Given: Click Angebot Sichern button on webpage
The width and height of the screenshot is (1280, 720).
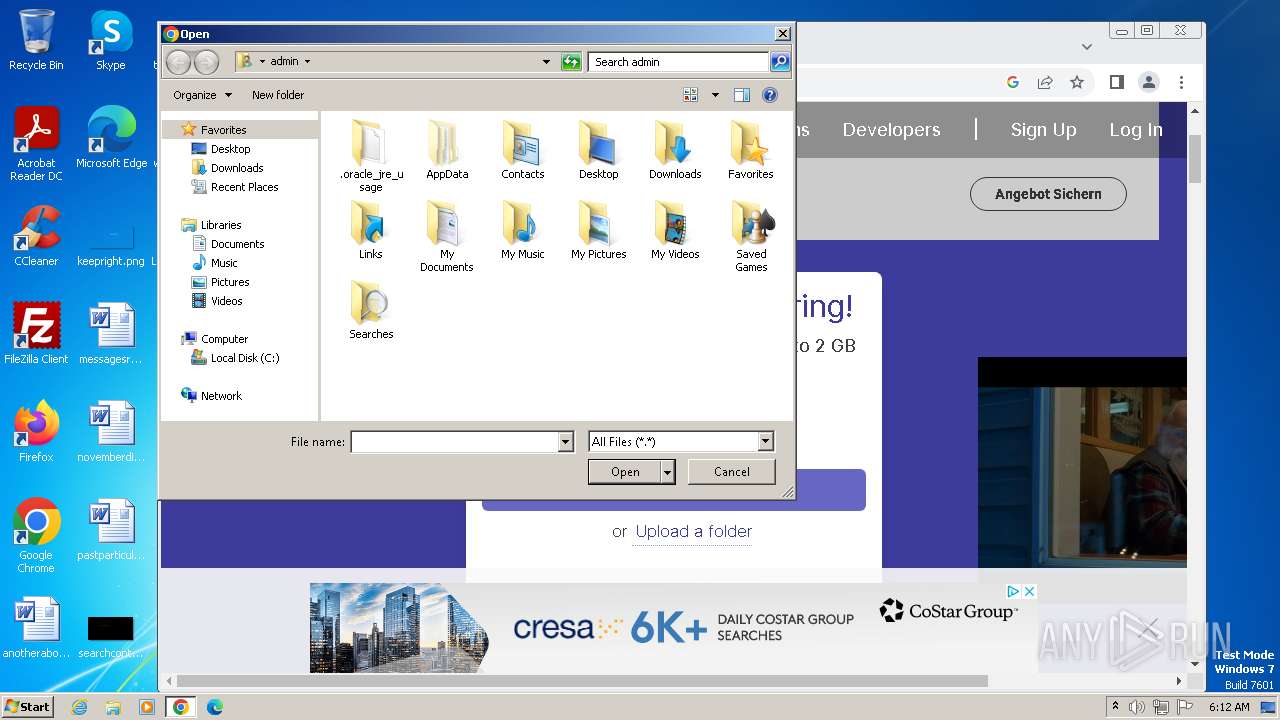Looking at the screenshot, I should click(x=1048, y=194).
